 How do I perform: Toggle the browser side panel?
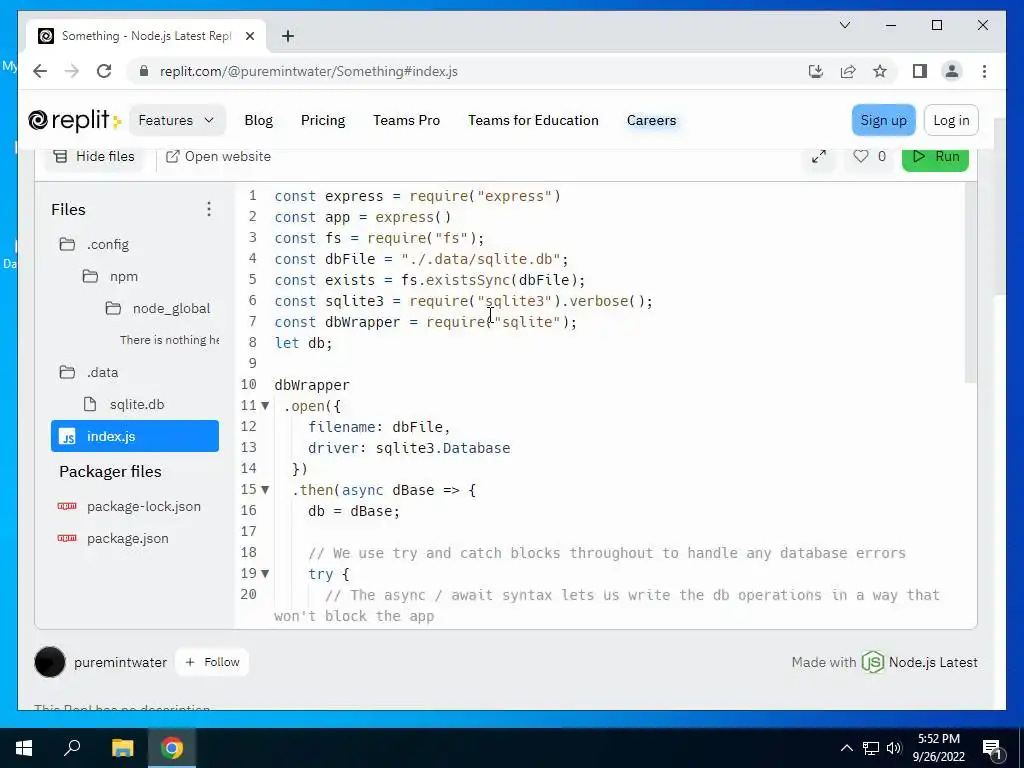pos(920,71)
